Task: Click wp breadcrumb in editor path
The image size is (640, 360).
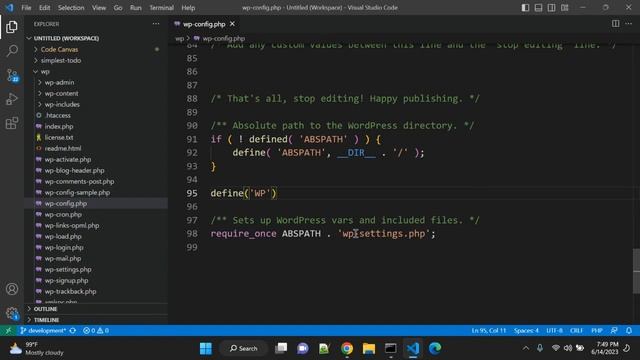Action: 180,38
